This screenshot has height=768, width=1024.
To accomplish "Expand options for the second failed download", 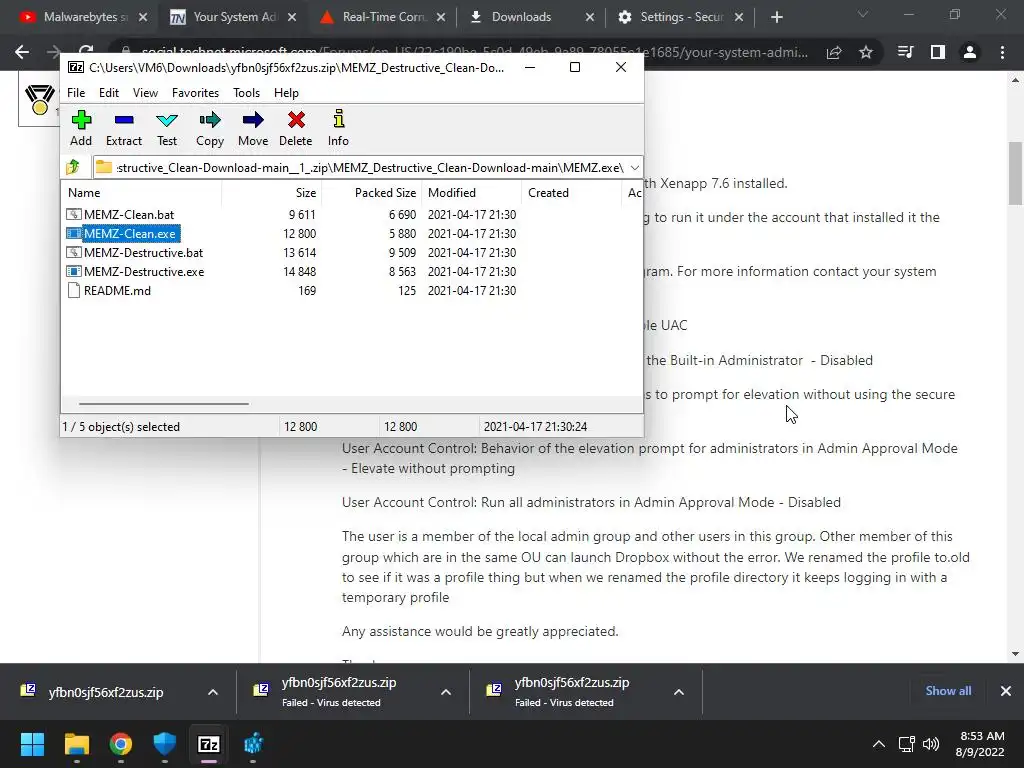I will 445,692.
